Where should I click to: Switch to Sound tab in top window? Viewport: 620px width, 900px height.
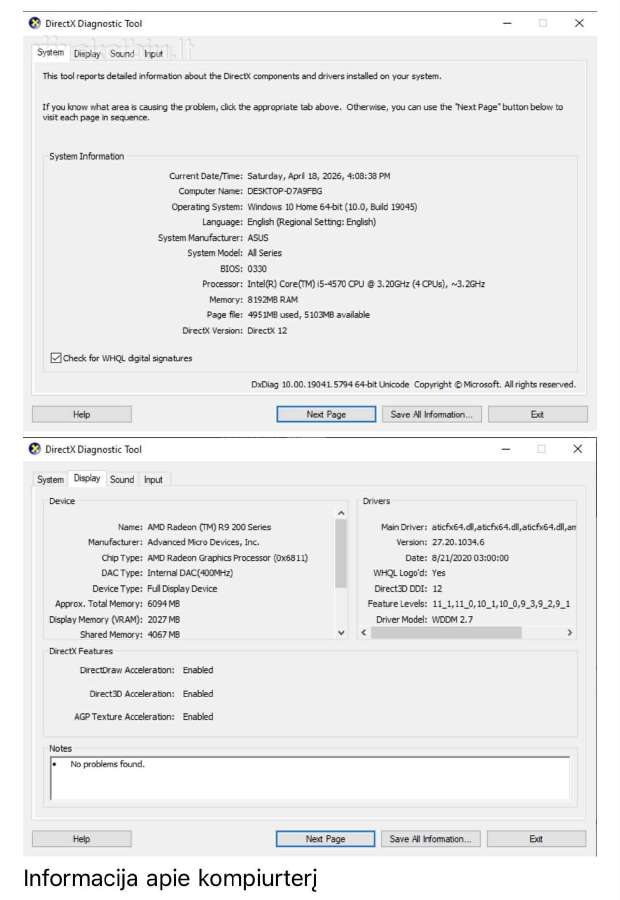coord(122,54)
